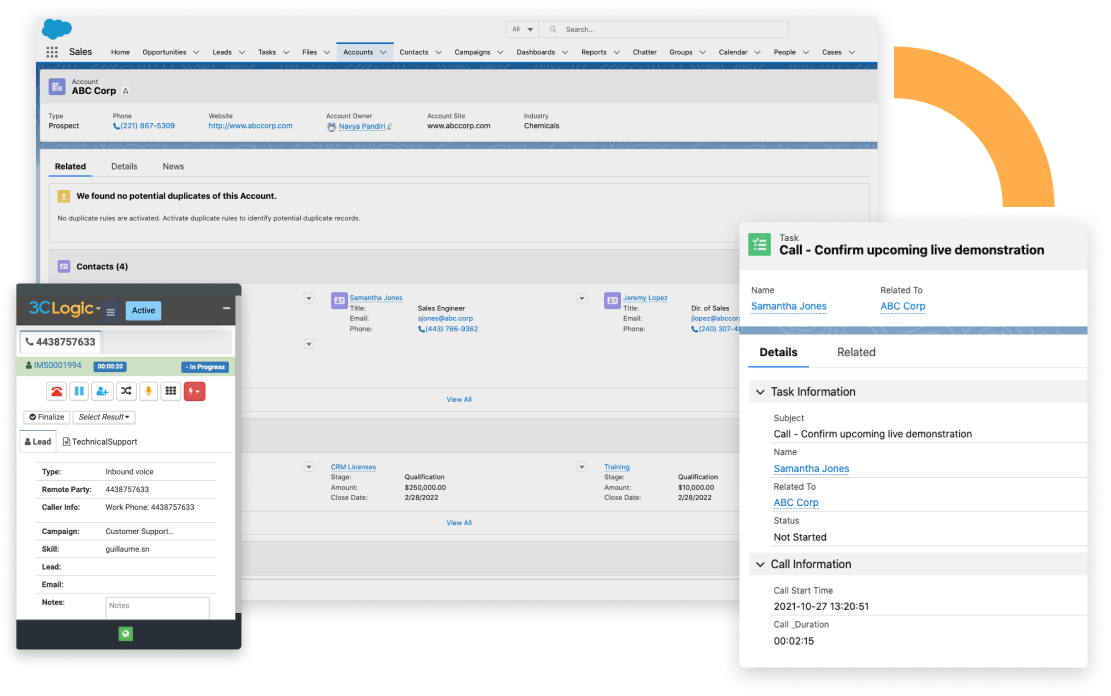Switch to the task panel Related tab

[856, 352]
